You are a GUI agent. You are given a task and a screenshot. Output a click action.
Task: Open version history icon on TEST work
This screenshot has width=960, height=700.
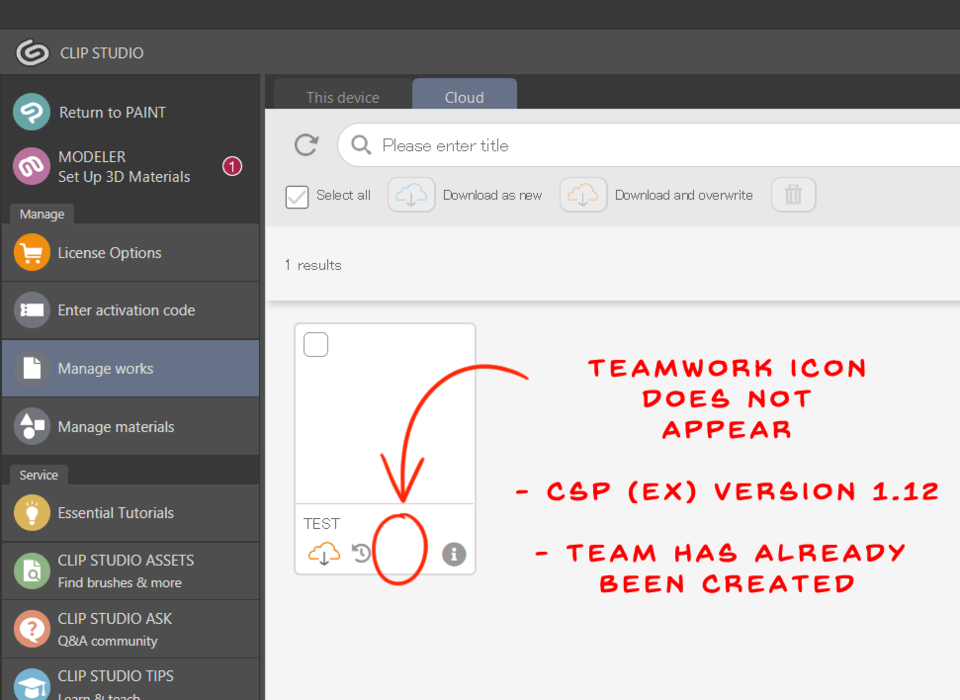(361, 553)
